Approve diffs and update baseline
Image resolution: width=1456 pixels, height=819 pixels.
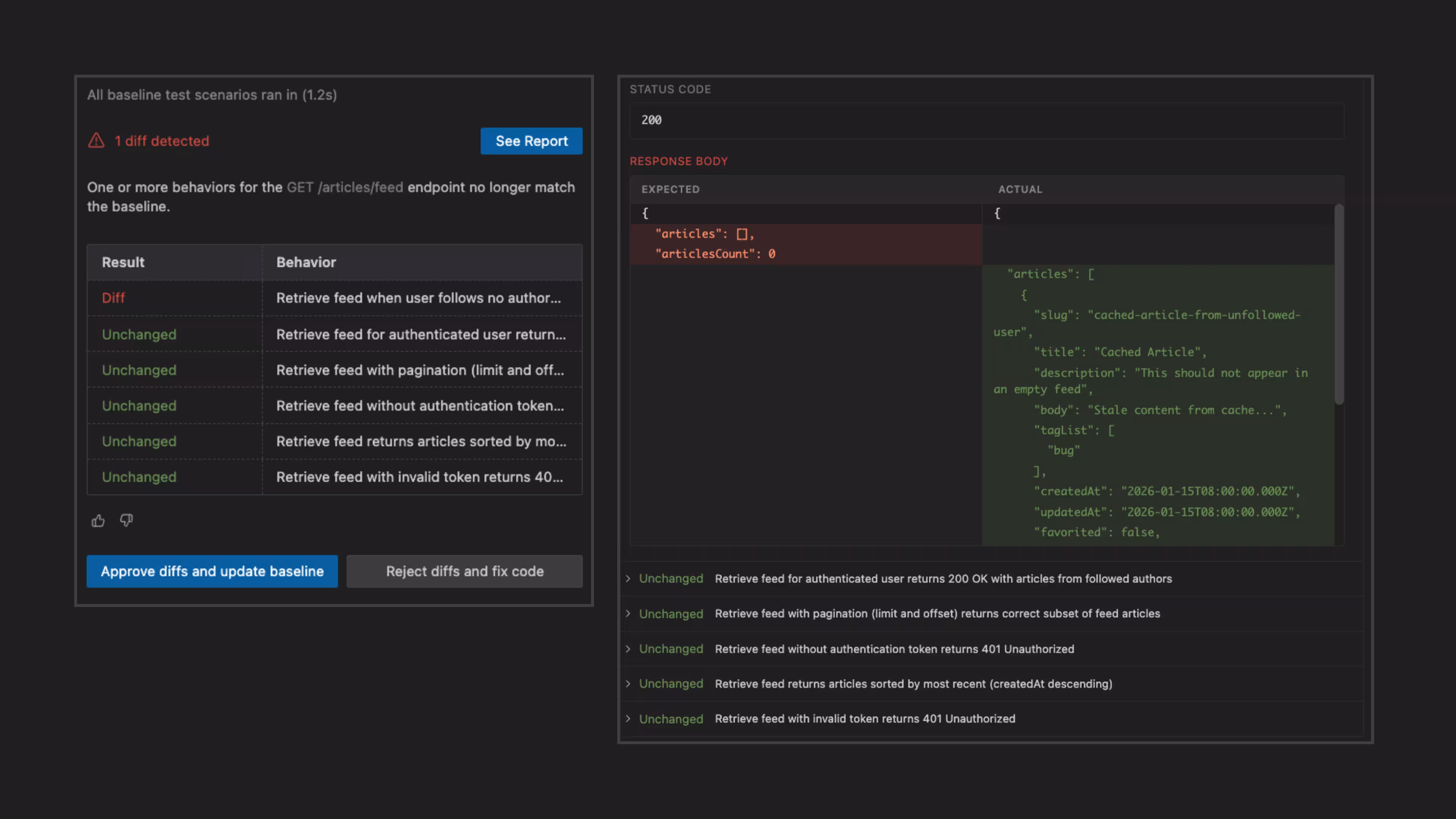click(x=212, y=571)
